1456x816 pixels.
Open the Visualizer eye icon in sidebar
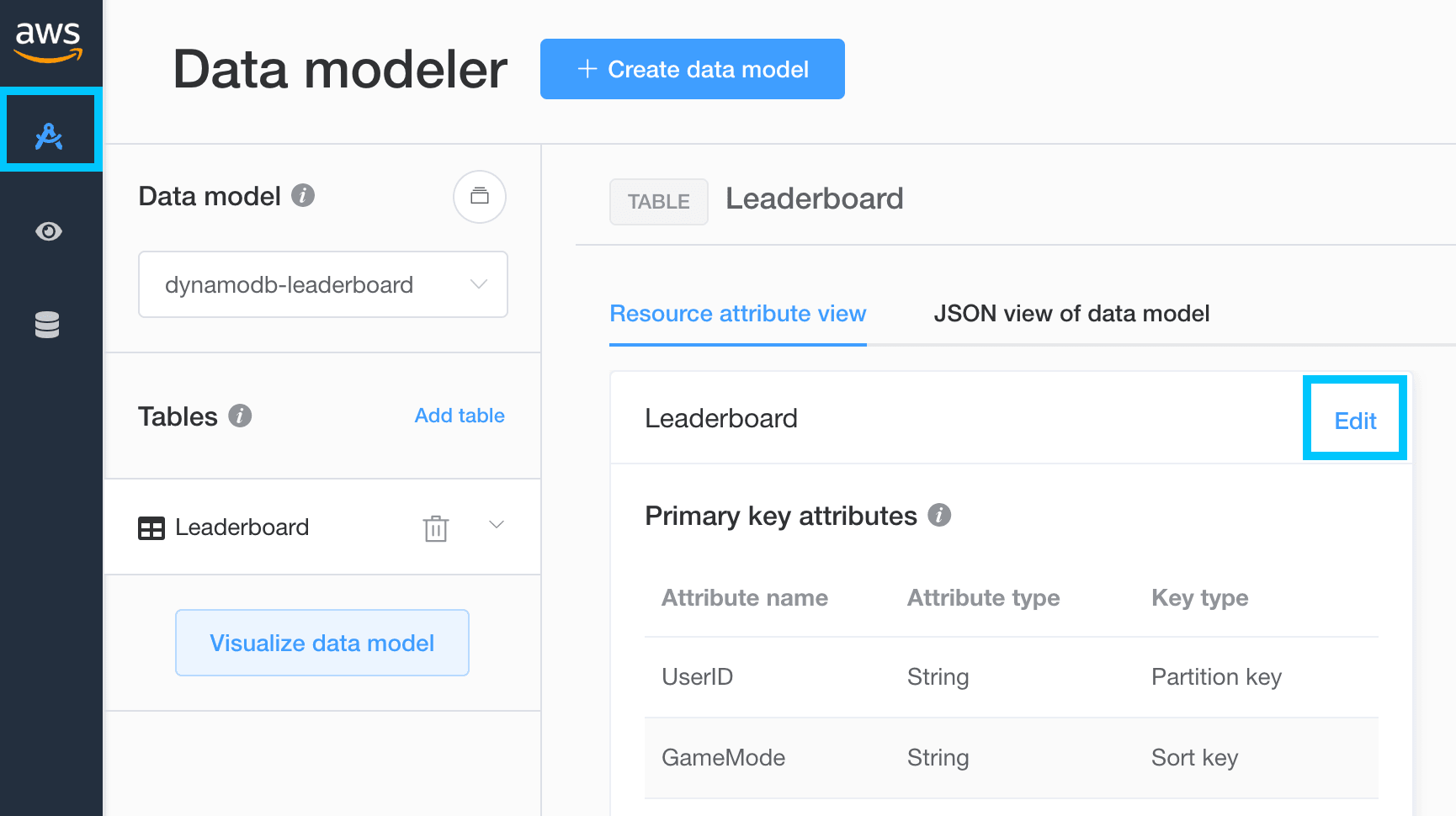(x=49, y=231)
